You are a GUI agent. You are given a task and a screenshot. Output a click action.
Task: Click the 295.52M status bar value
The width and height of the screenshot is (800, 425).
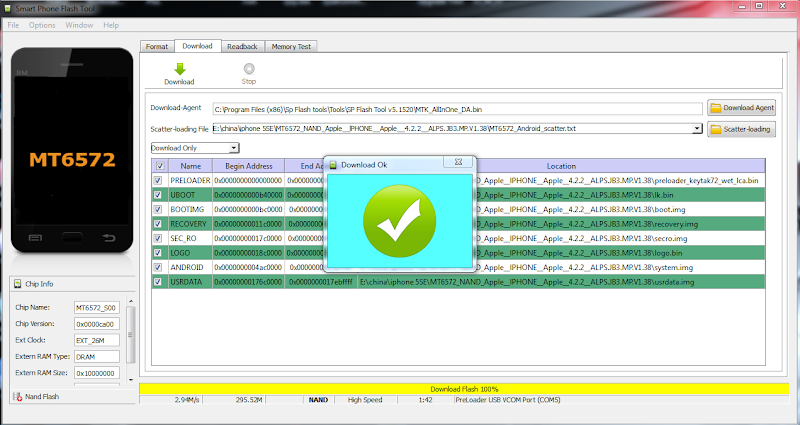click(x=249, y=400)
